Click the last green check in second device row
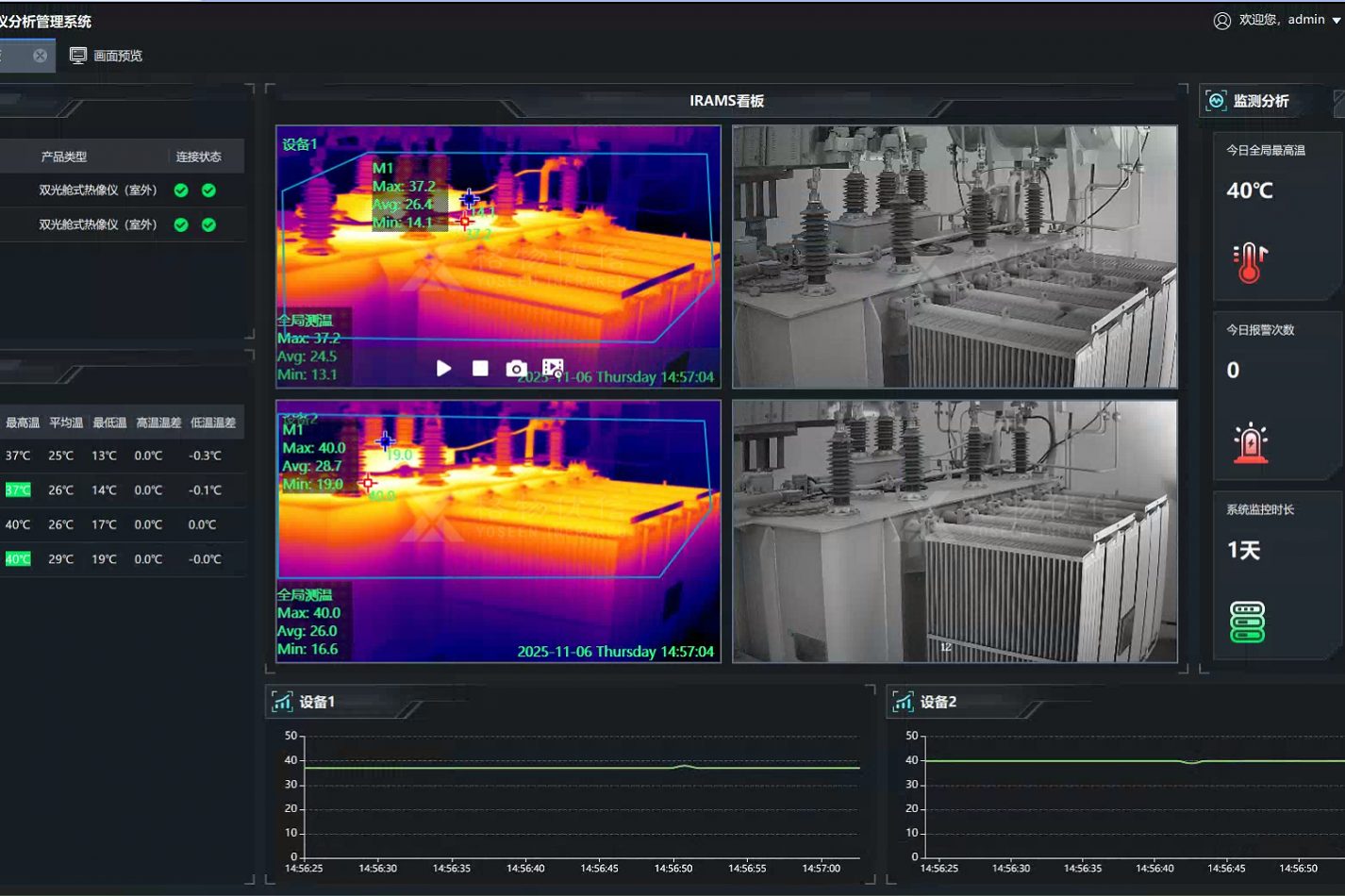The image size is (1345, 896). pos(208,224)
